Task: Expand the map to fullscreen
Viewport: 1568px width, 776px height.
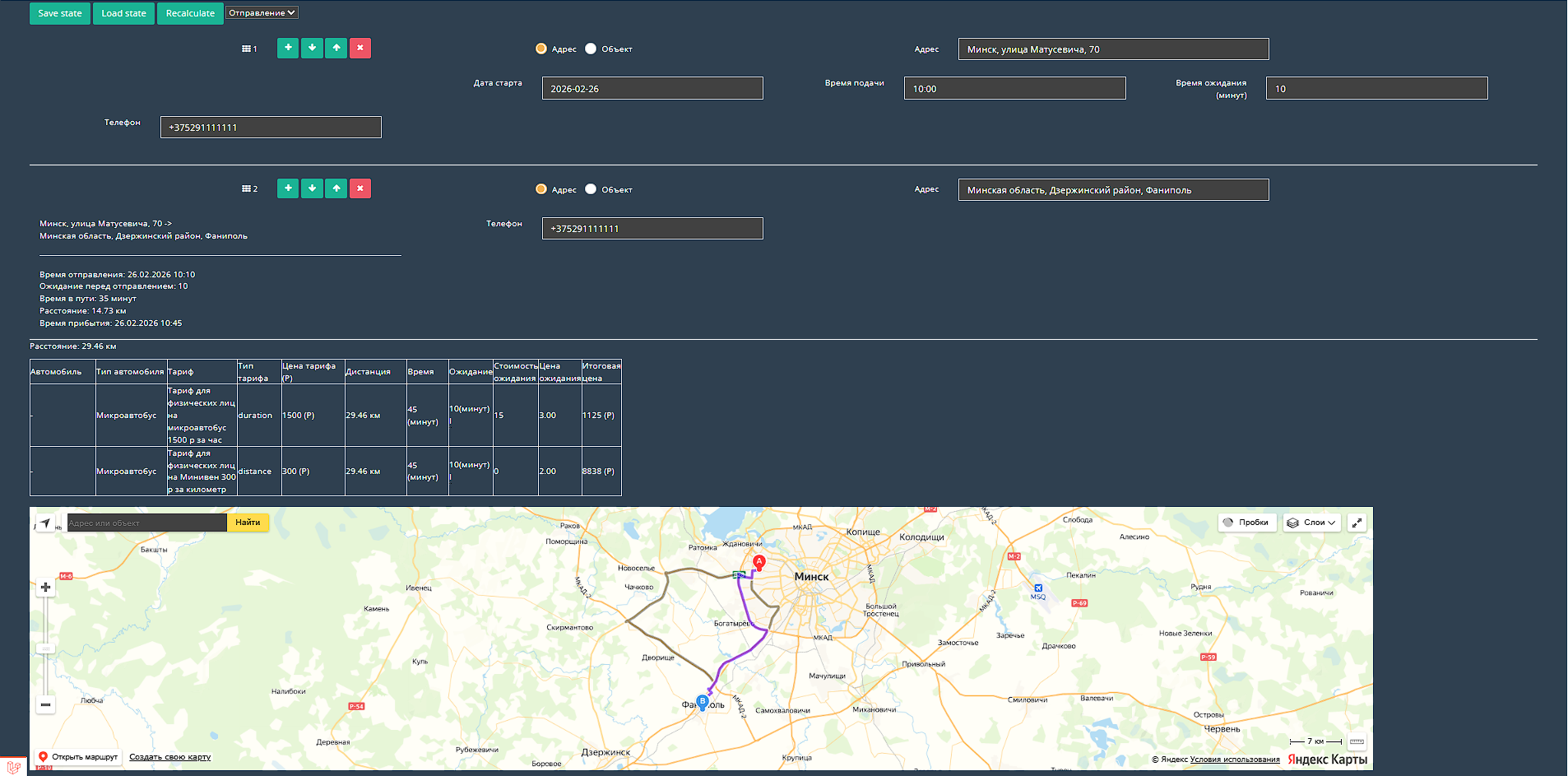Action: 1357,523
